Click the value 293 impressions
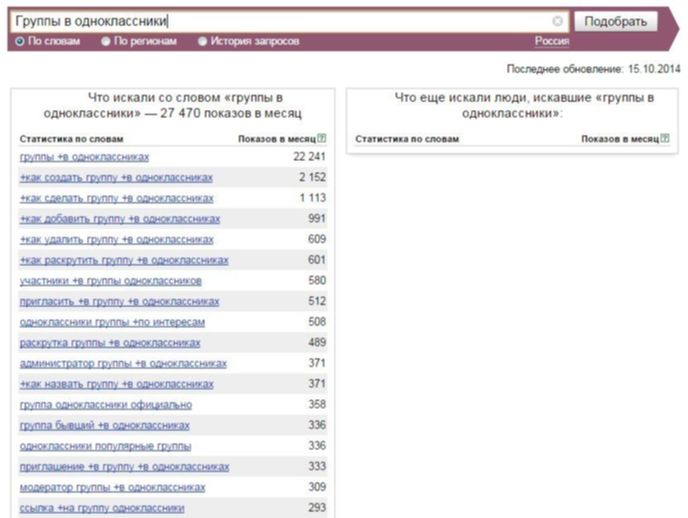688x518 pixels. [317, 507]
